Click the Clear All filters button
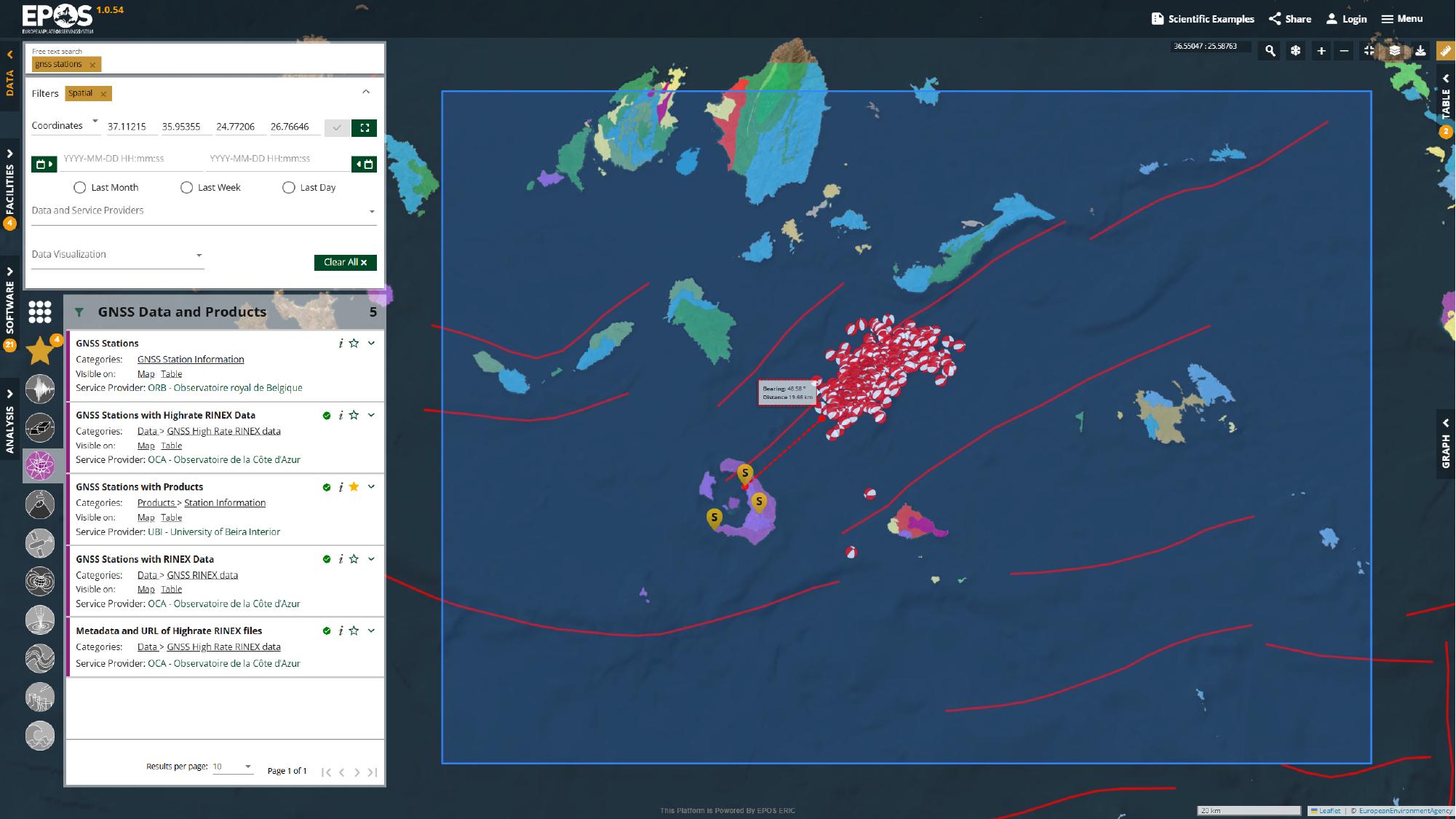The image size is (1456, 819). (345, 262)
